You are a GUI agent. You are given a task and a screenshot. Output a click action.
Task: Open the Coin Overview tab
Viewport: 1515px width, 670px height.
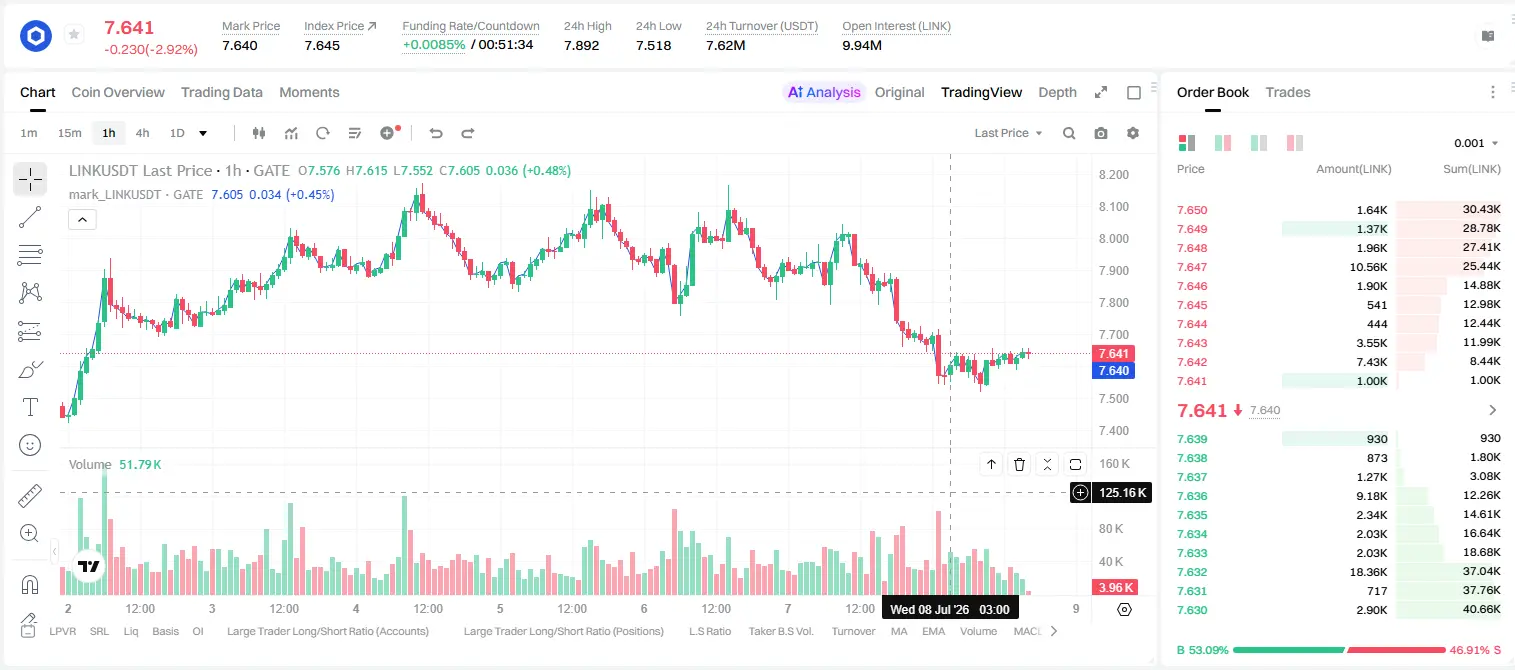pos(118,92)
